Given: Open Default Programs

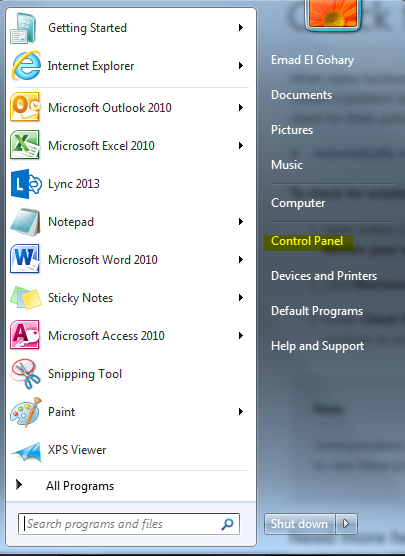Looking at the screenshot, I should click(x=317, y=311).
